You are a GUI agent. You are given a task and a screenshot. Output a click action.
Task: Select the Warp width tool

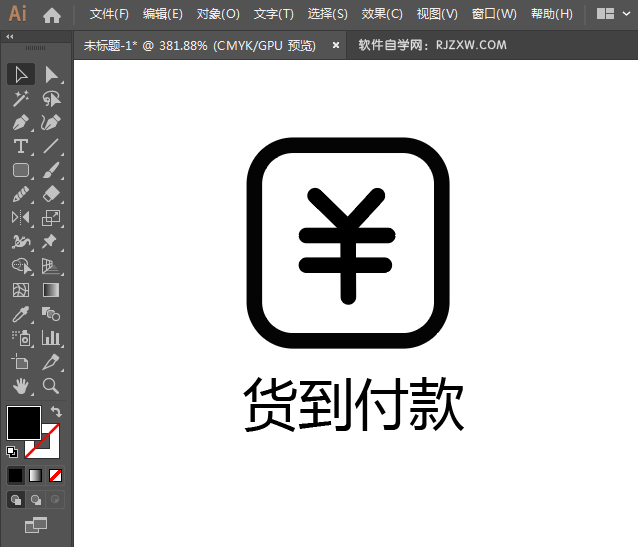pos(21,242)
